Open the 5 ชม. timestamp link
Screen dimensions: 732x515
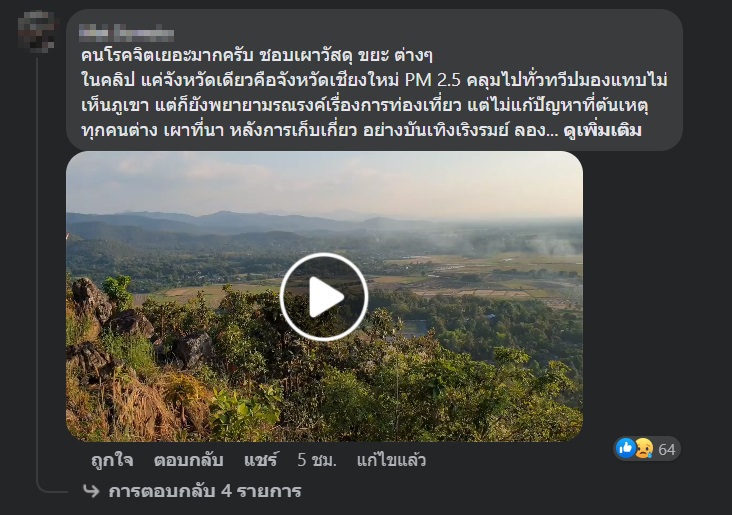point(317,460)
